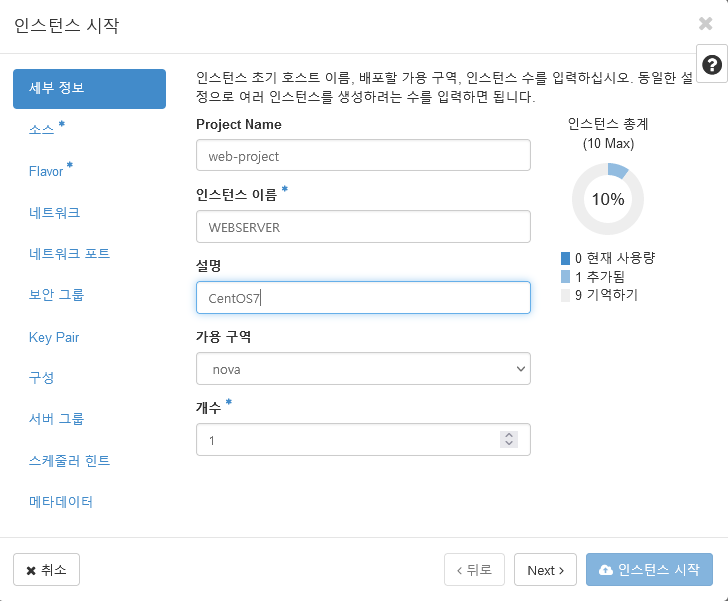728x601 pixels.
Task: Launch with the 인스턴스 시작 button
Action: pos(649,569)
